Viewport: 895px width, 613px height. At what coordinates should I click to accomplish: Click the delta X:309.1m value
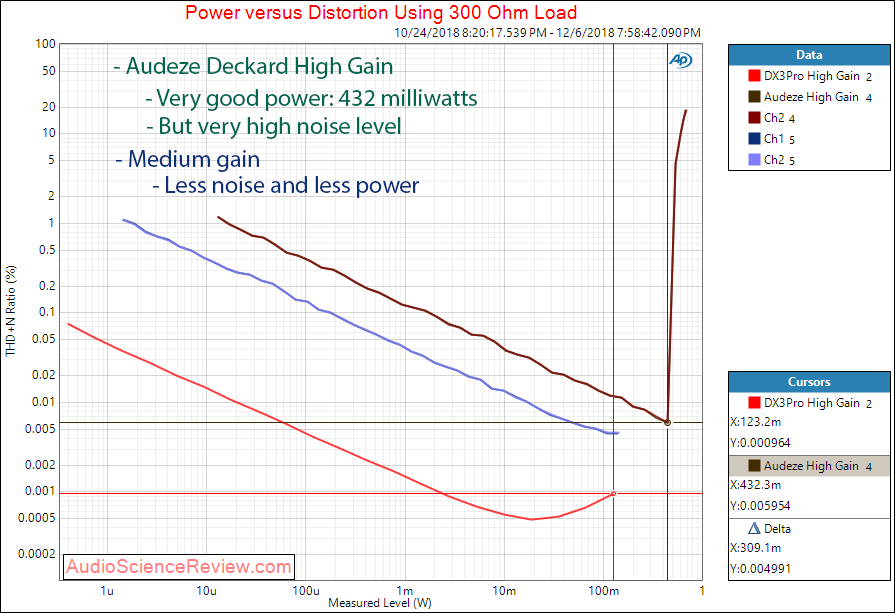click(x=756, y=548)
